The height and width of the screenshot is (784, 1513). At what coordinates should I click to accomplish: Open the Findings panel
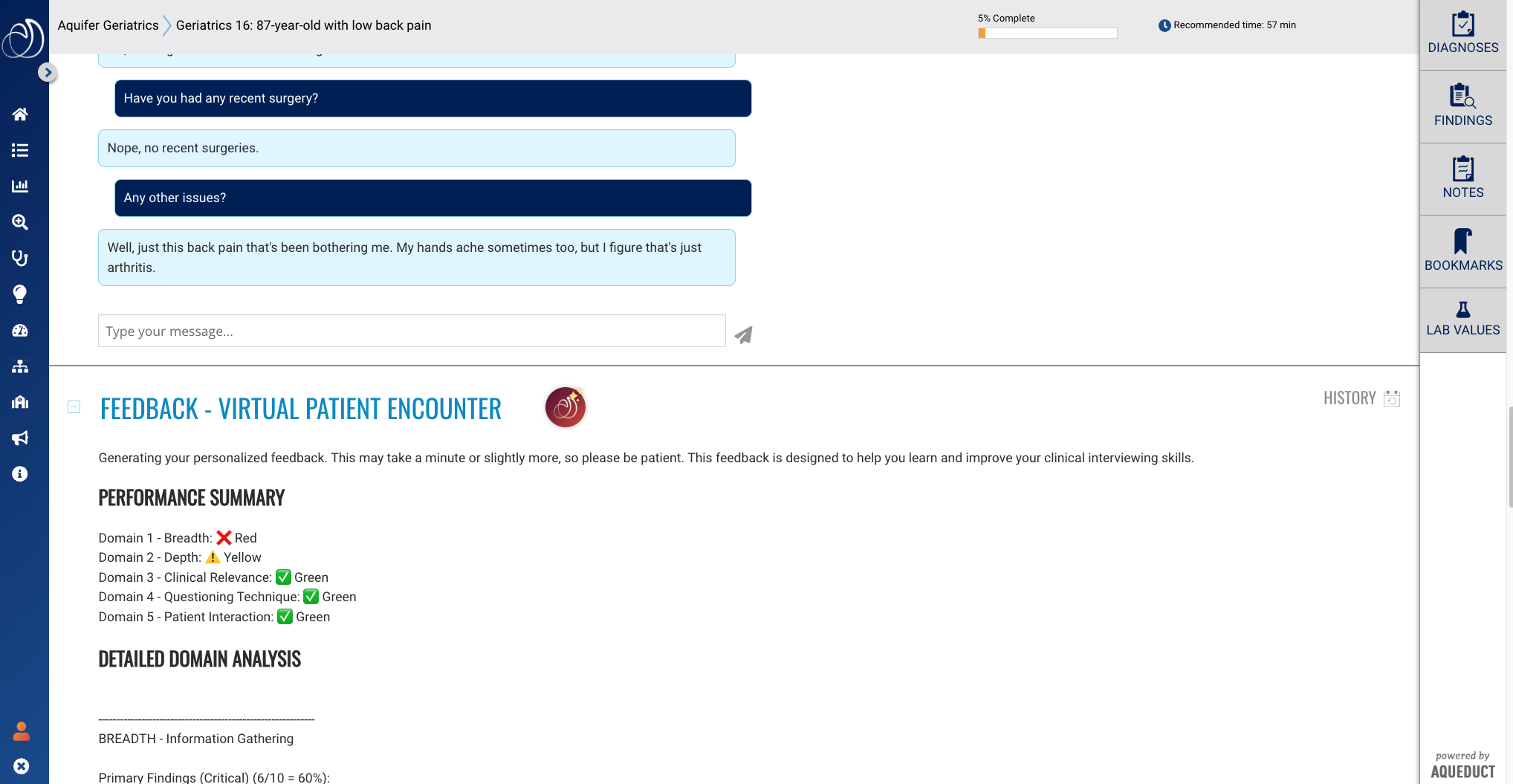pyautogui.click(x=1462, y=106)
